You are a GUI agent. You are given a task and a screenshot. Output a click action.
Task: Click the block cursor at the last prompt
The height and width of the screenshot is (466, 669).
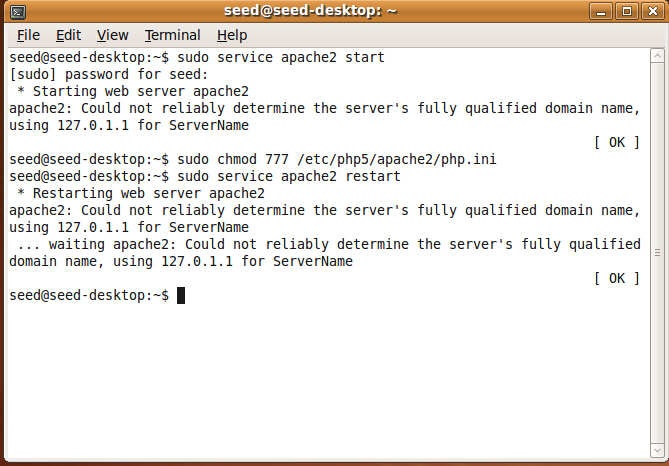[x=181, y=295]
